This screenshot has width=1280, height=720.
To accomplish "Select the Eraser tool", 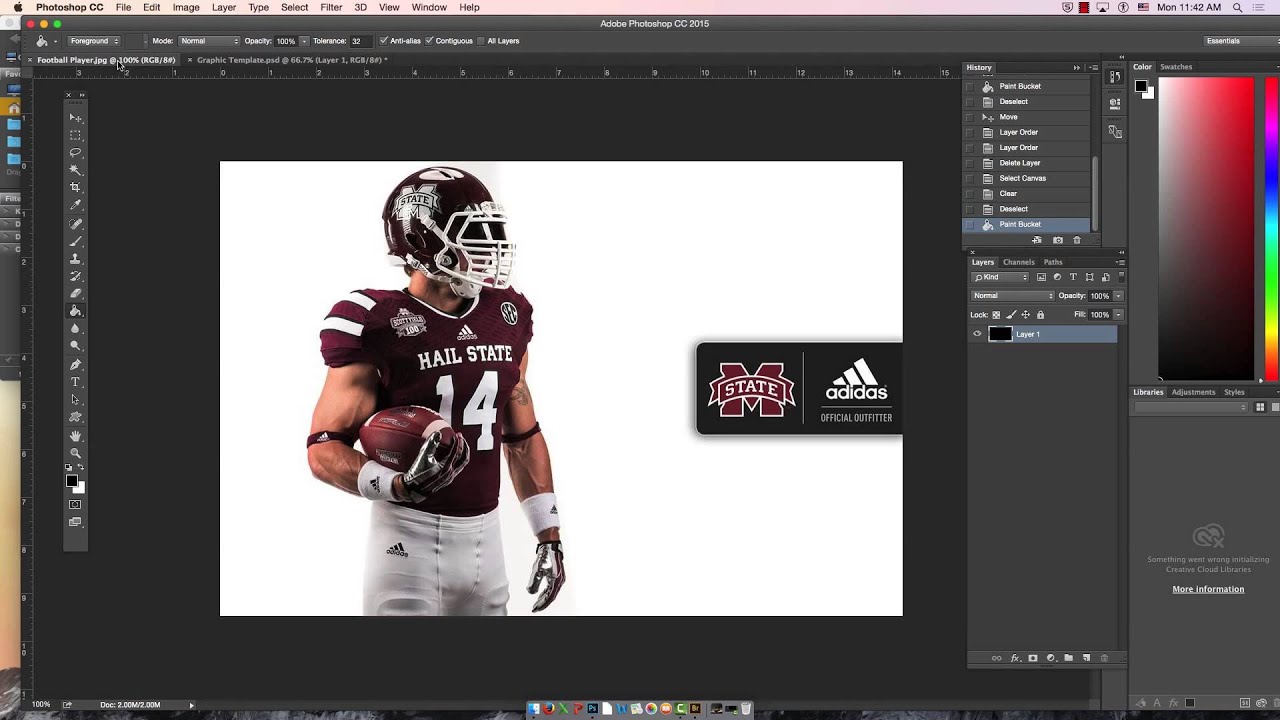I will pos(75,294).
